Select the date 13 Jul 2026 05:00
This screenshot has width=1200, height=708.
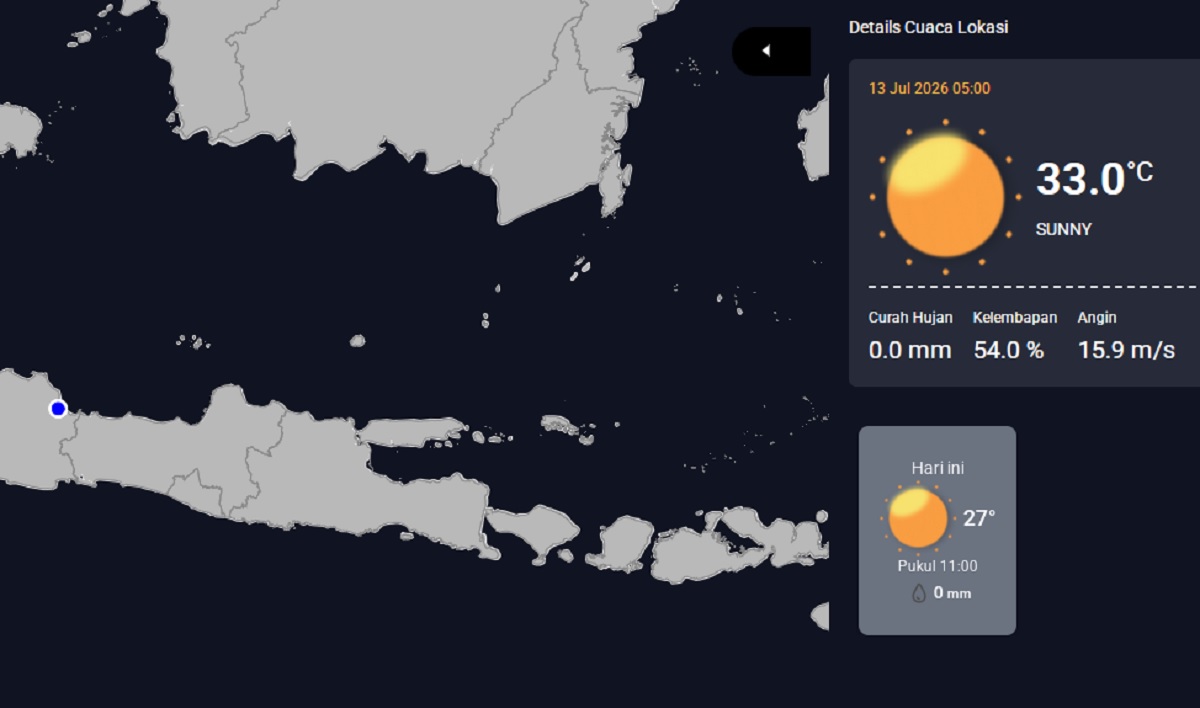coord(929,88)
